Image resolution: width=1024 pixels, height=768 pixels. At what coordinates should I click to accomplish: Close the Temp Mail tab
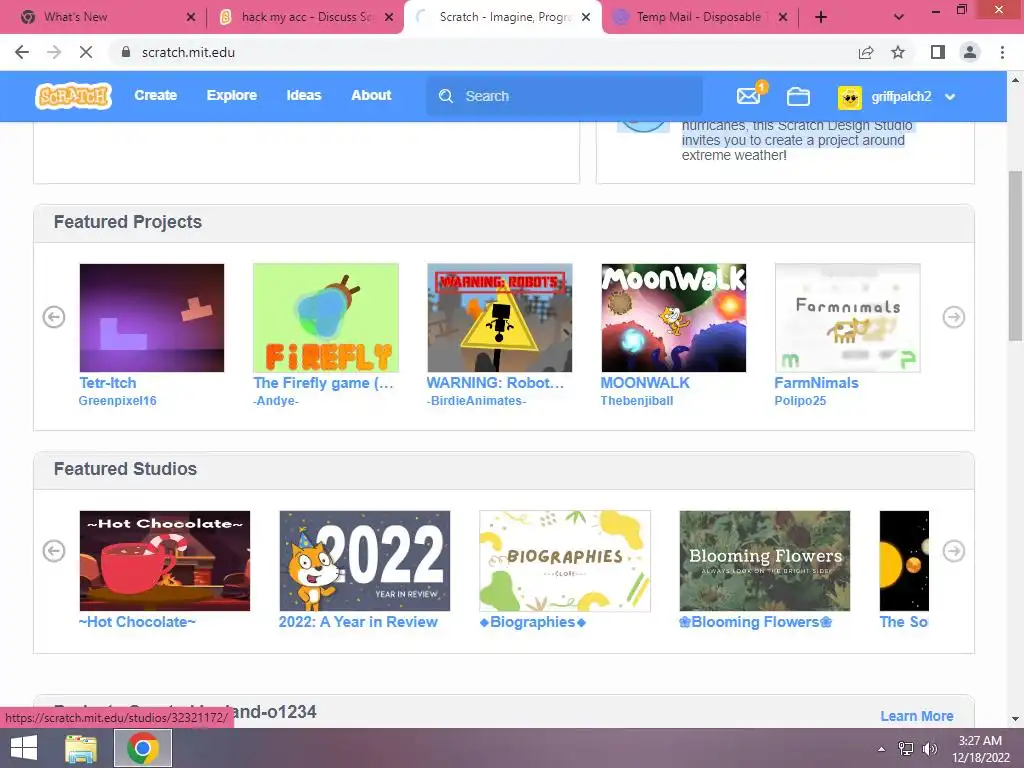782,17
